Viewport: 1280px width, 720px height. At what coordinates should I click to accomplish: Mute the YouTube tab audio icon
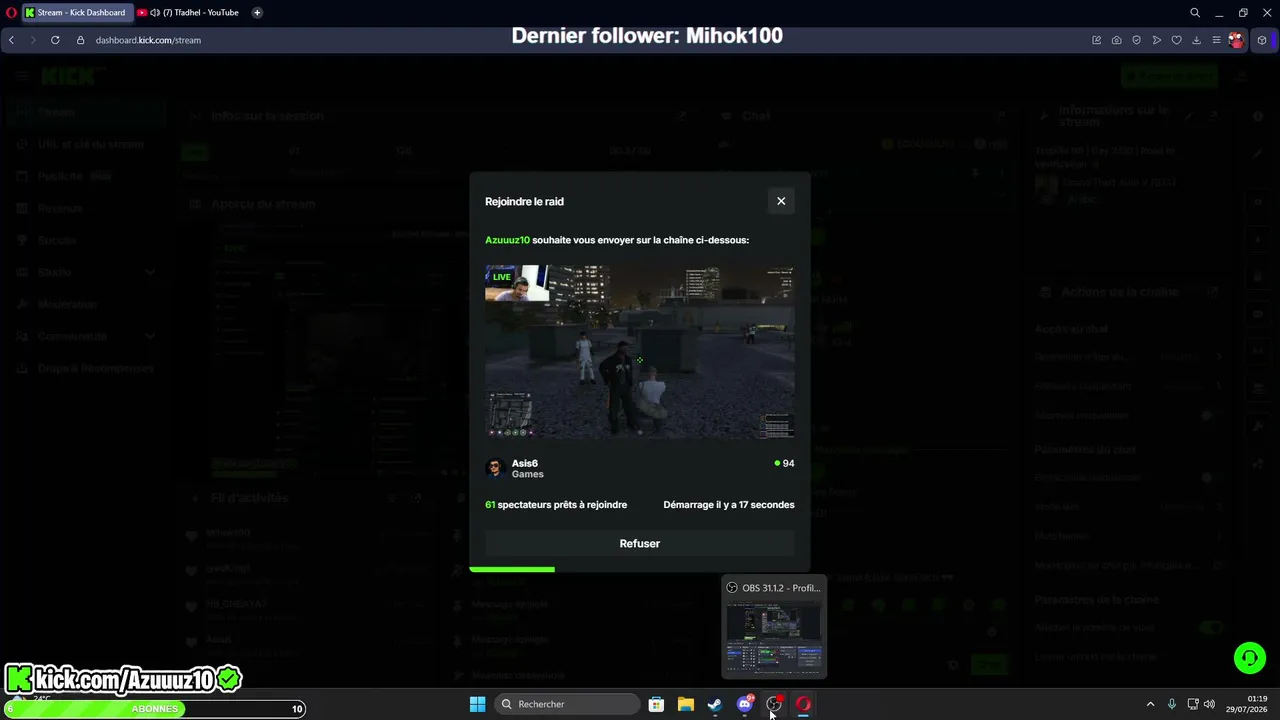[155, 13]
